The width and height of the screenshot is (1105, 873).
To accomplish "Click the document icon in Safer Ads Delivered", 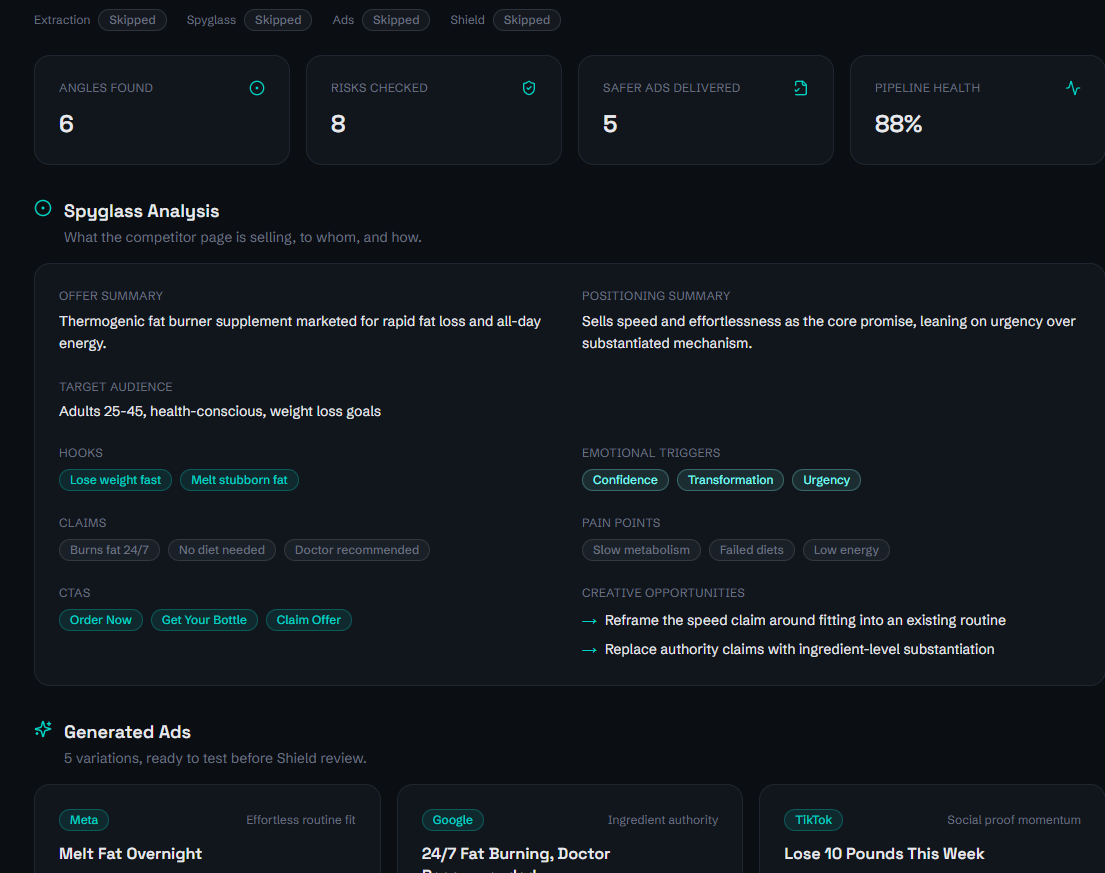I will pos(801,88).
